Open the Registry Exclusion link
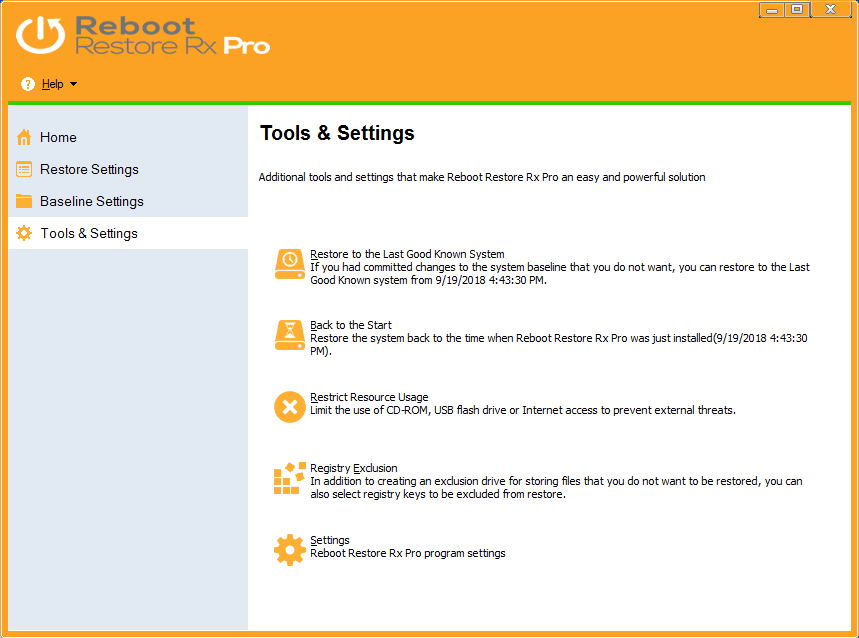859x638 pixels. (353, 468)
